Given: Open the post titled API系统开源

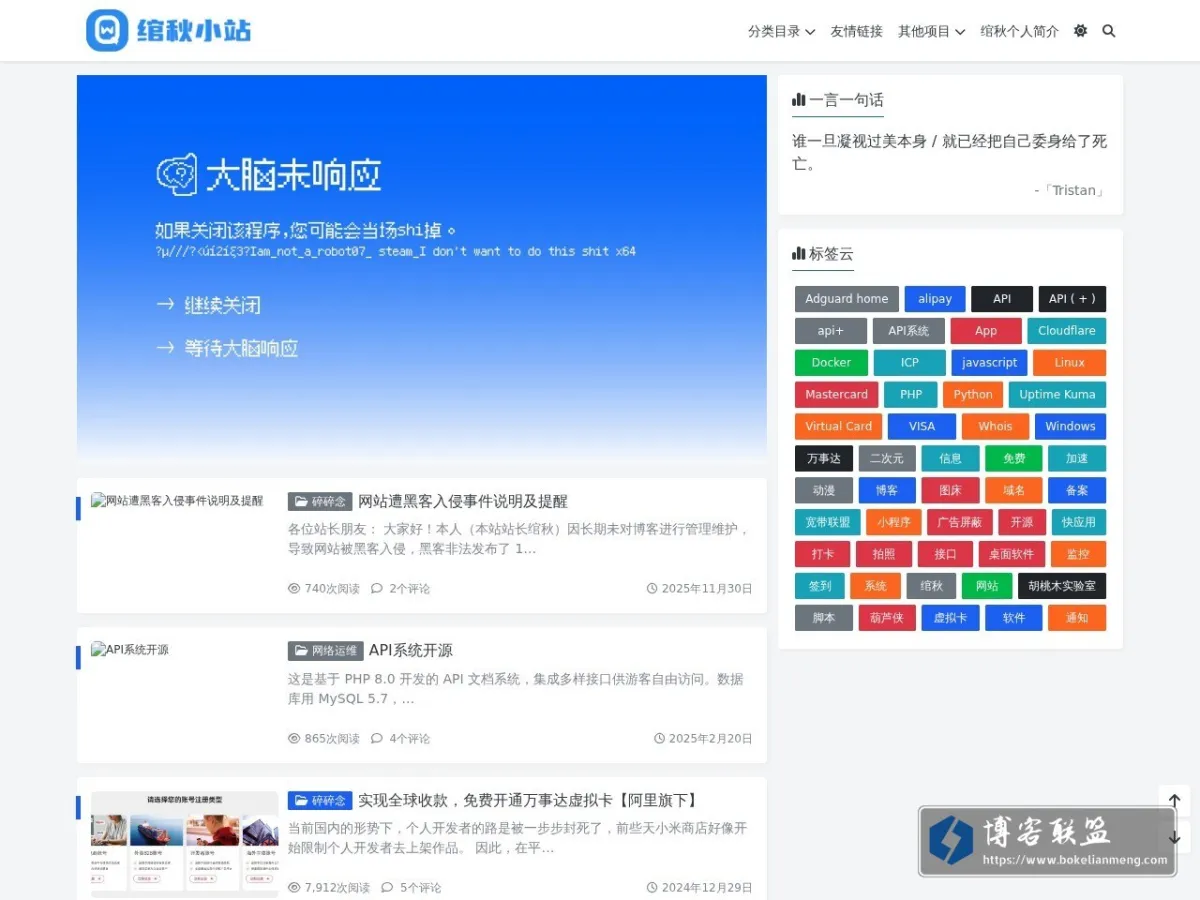Looking at the screenshot, I should (x=410, y=650).
